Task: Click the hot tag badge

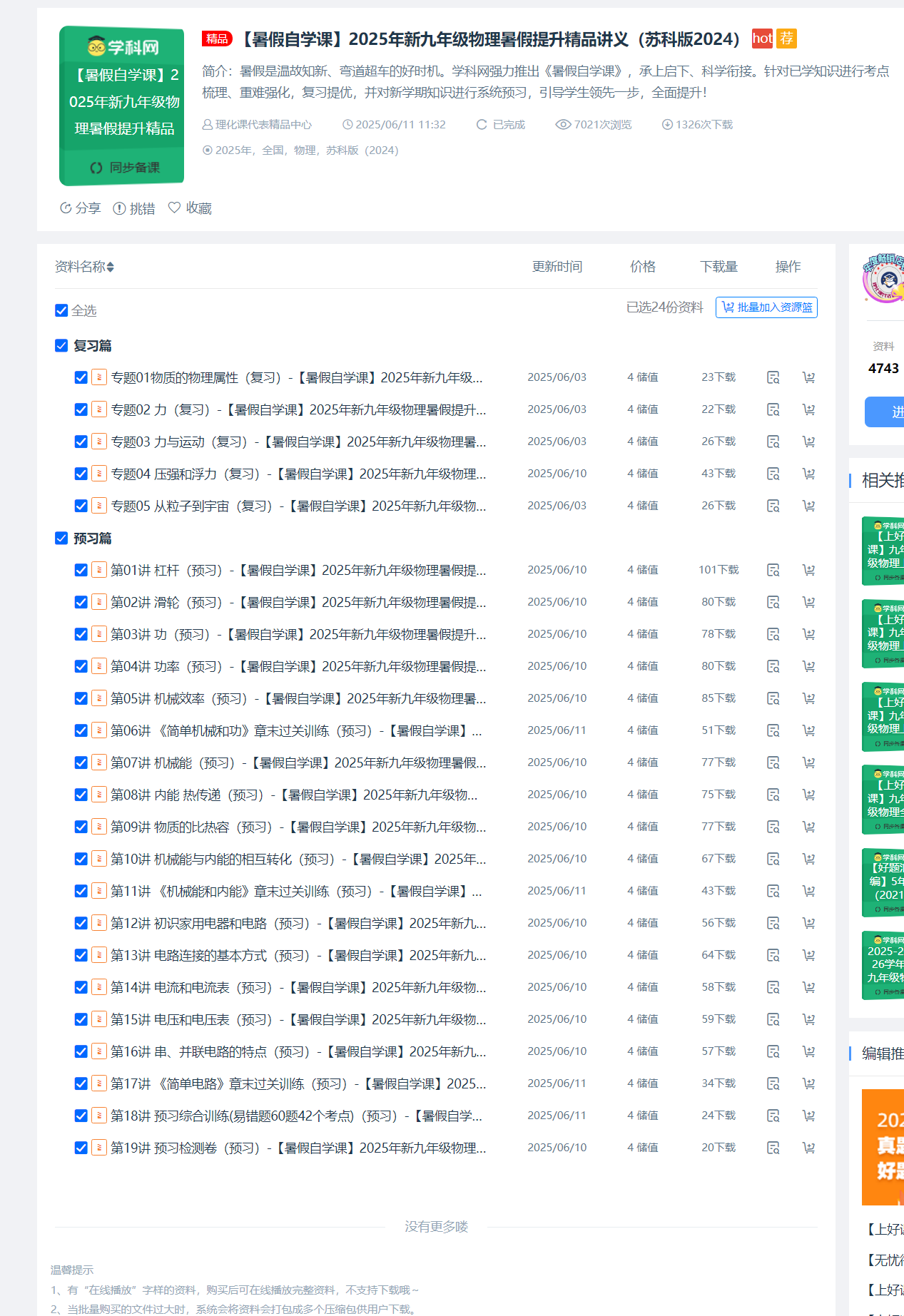Action: [763, 39]
